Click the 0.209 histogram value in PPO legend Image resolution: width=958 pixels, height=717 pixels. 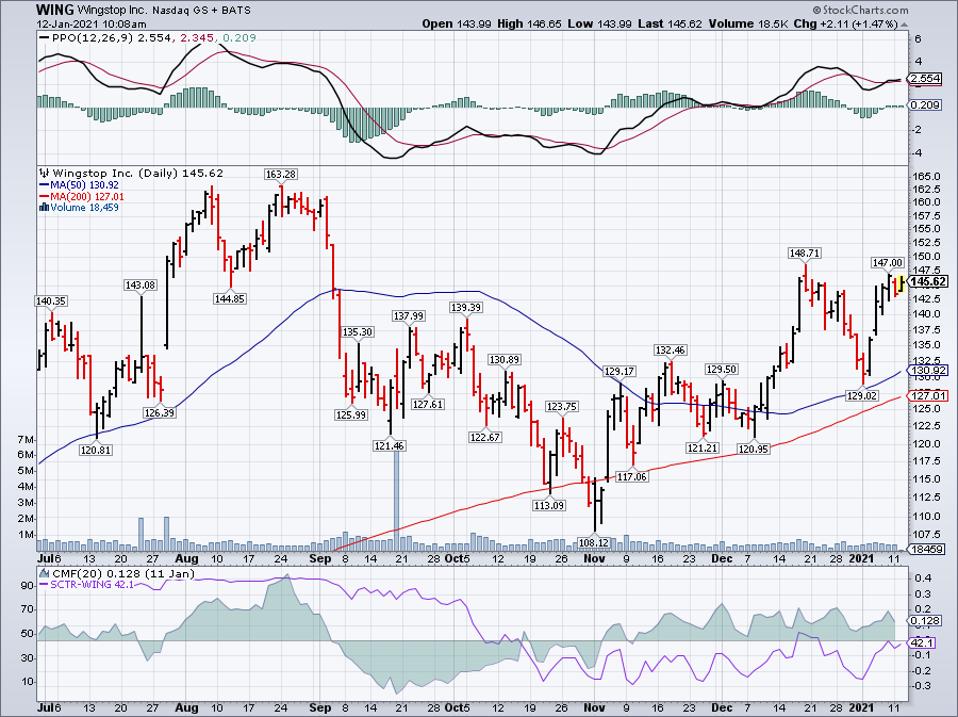239,38
